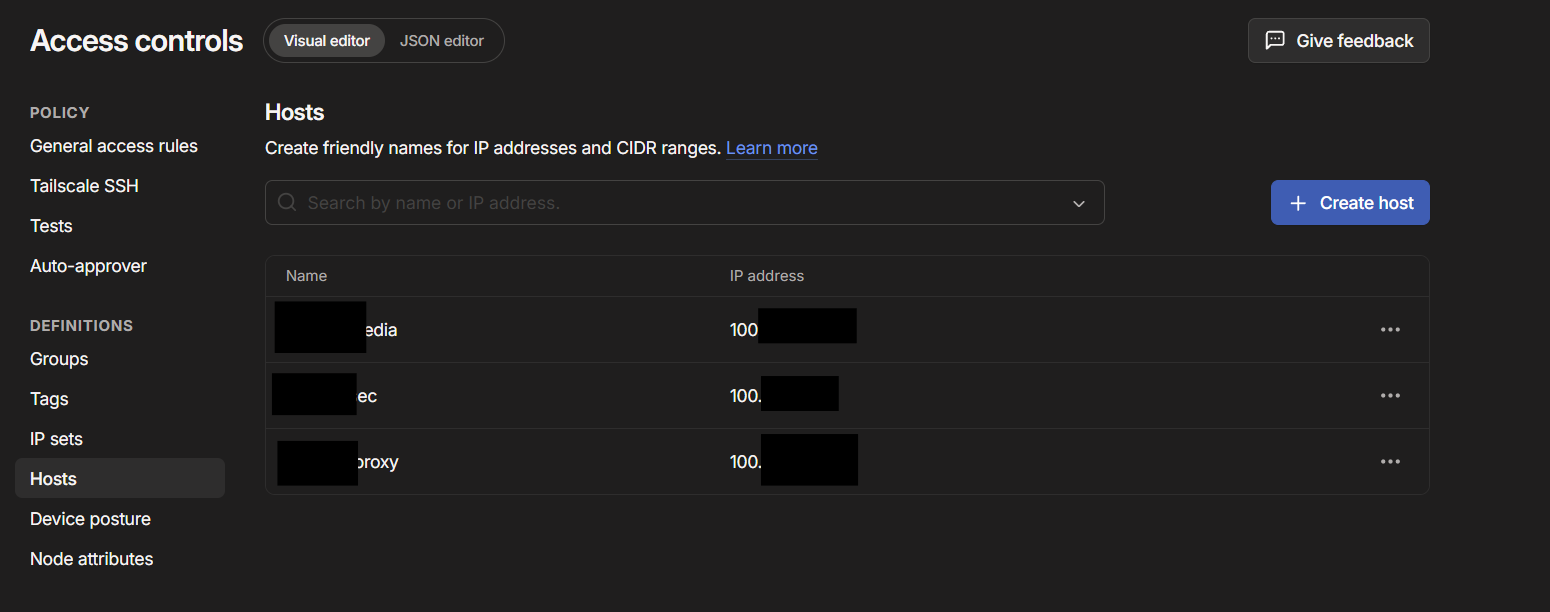Click the Create host button
The height and width of the screenshot is (612, 1550).
[x=1350, y=203]
